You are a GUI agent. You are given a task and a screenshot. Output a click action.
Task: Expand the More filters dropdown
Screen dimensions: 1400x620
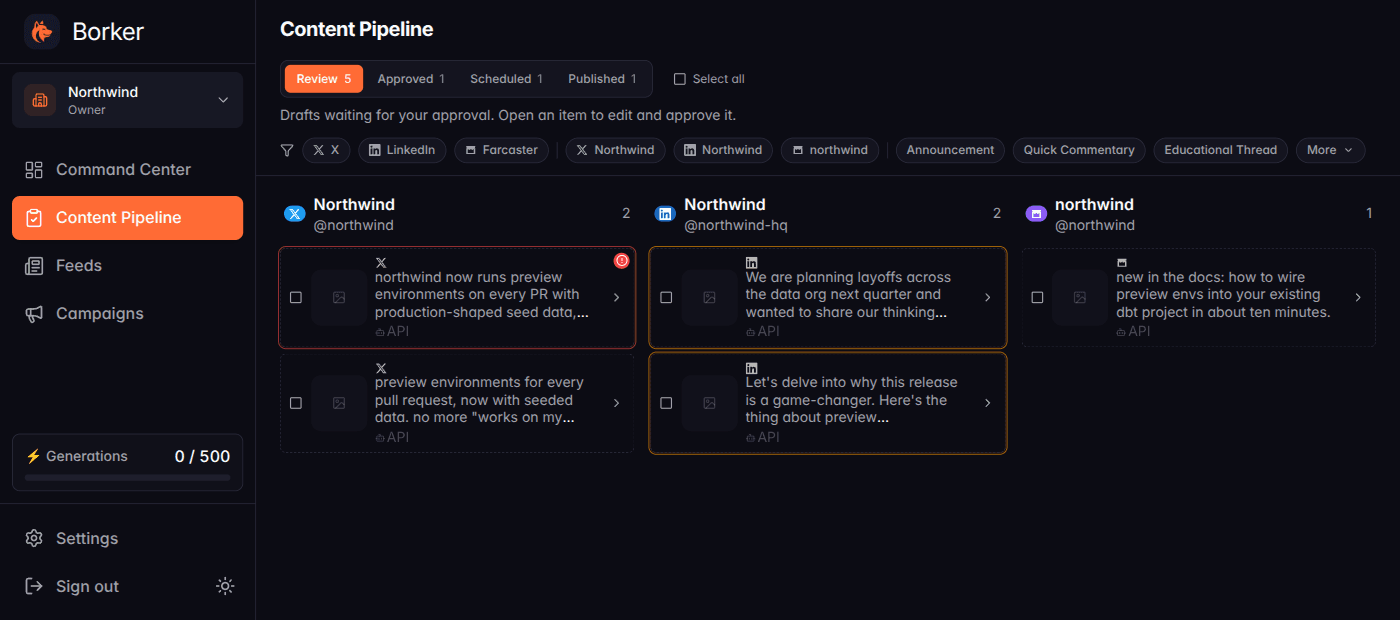(1330, 150)
